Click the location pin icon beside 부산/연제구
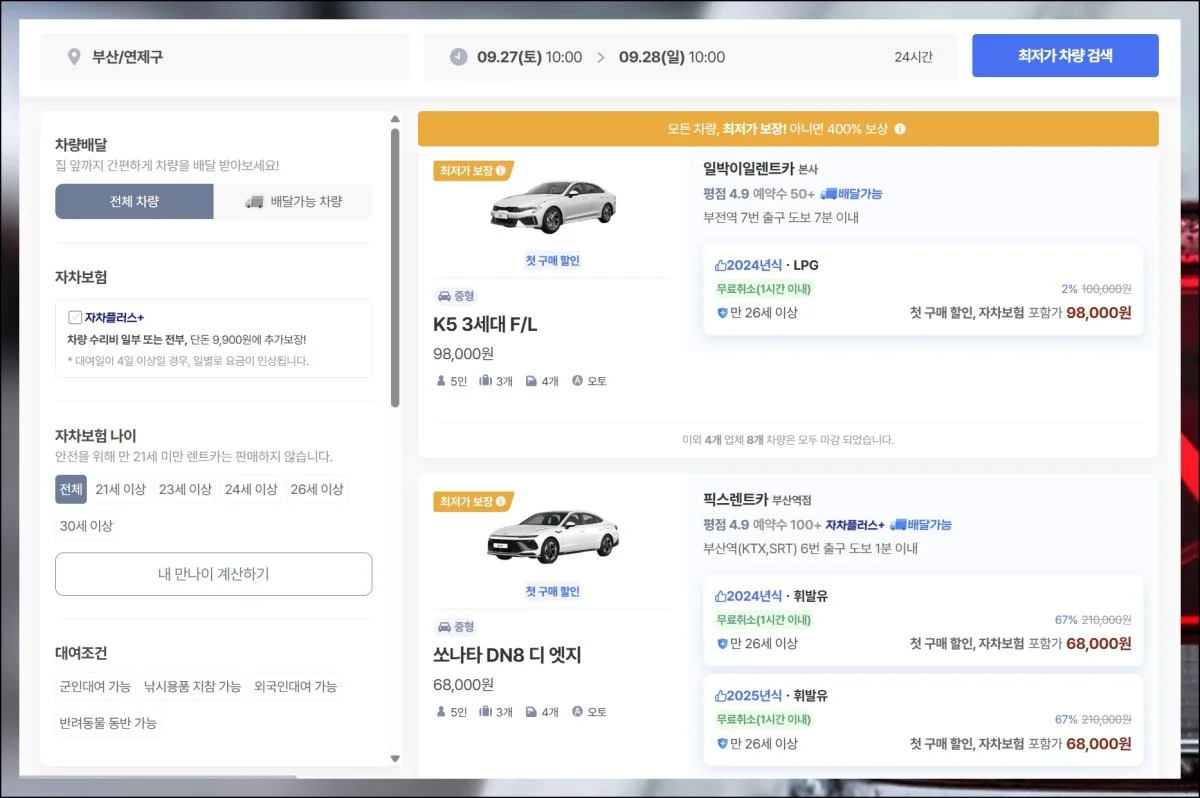 pos(74,57)
